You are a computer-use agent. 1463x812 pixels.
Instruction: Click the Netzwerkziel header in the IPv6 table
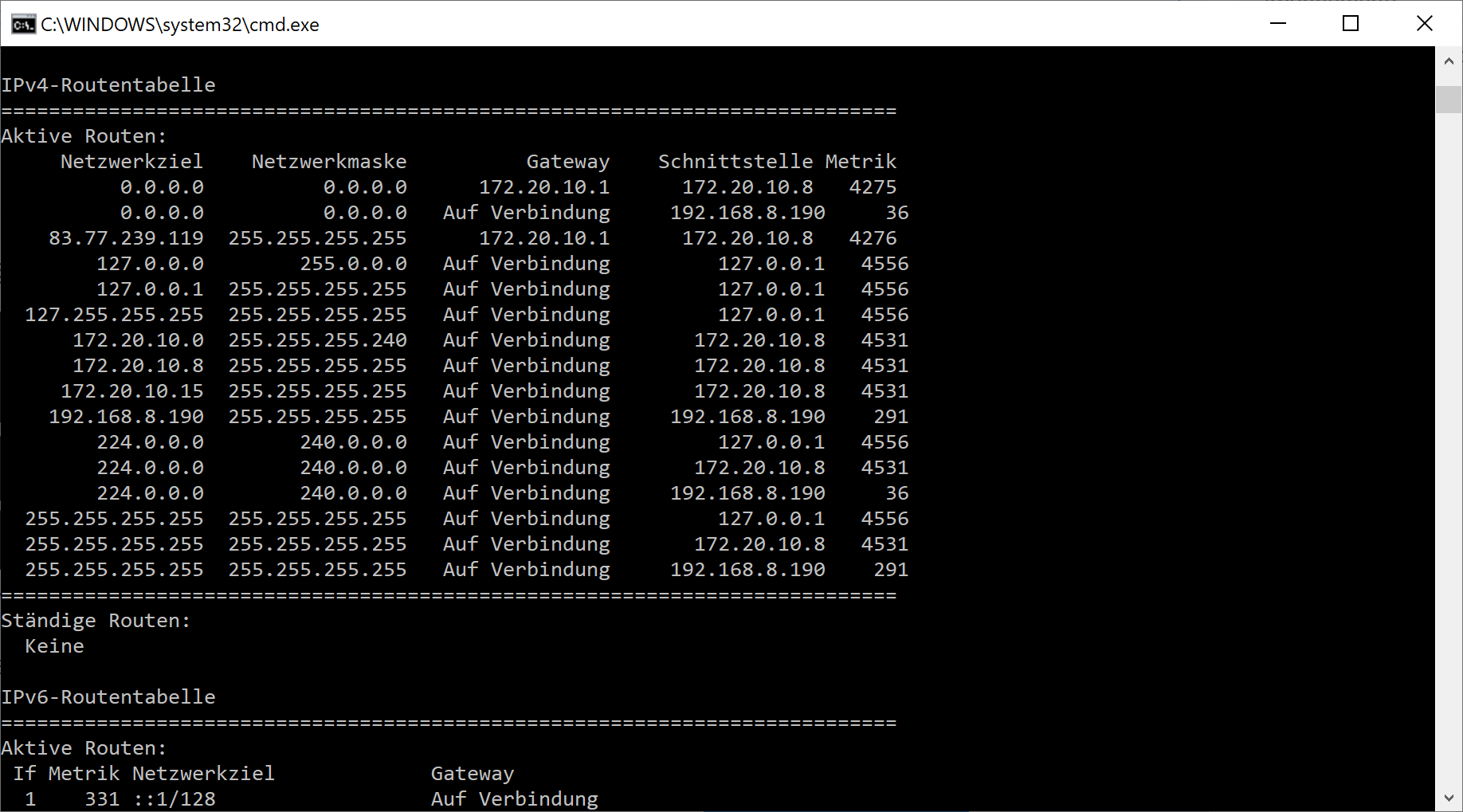[x=204, y=774]
